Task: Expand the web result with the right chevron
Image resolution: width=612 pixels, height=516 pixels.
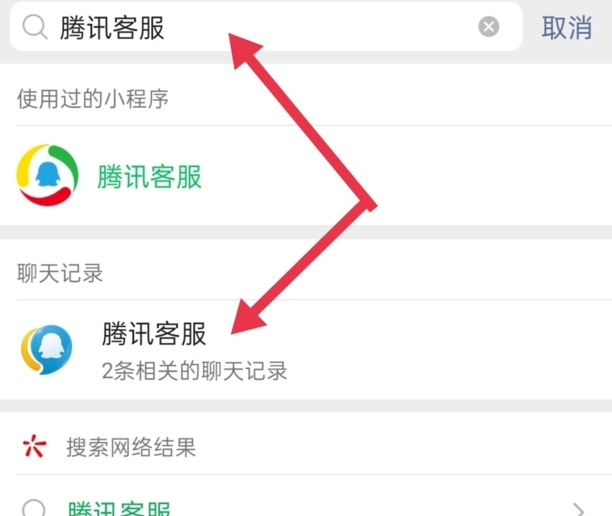Action: click(x=578, y=507)
